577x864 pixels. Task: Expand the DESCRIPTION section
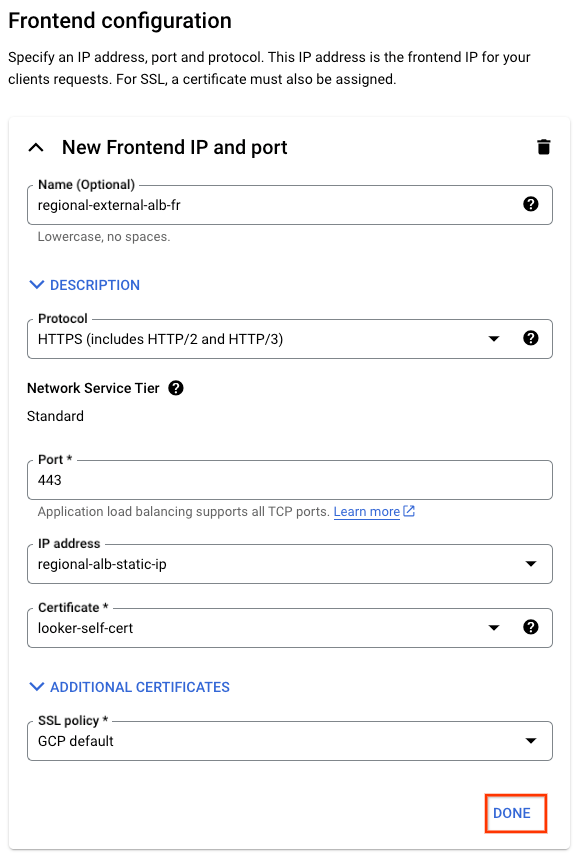(x=84, y=285)
